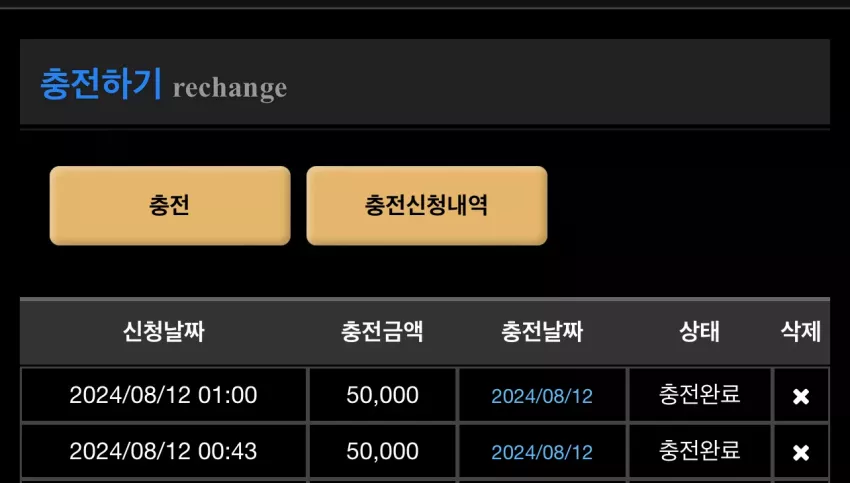Click 충전완료 status in the 01:00 row

click(699, 394)
